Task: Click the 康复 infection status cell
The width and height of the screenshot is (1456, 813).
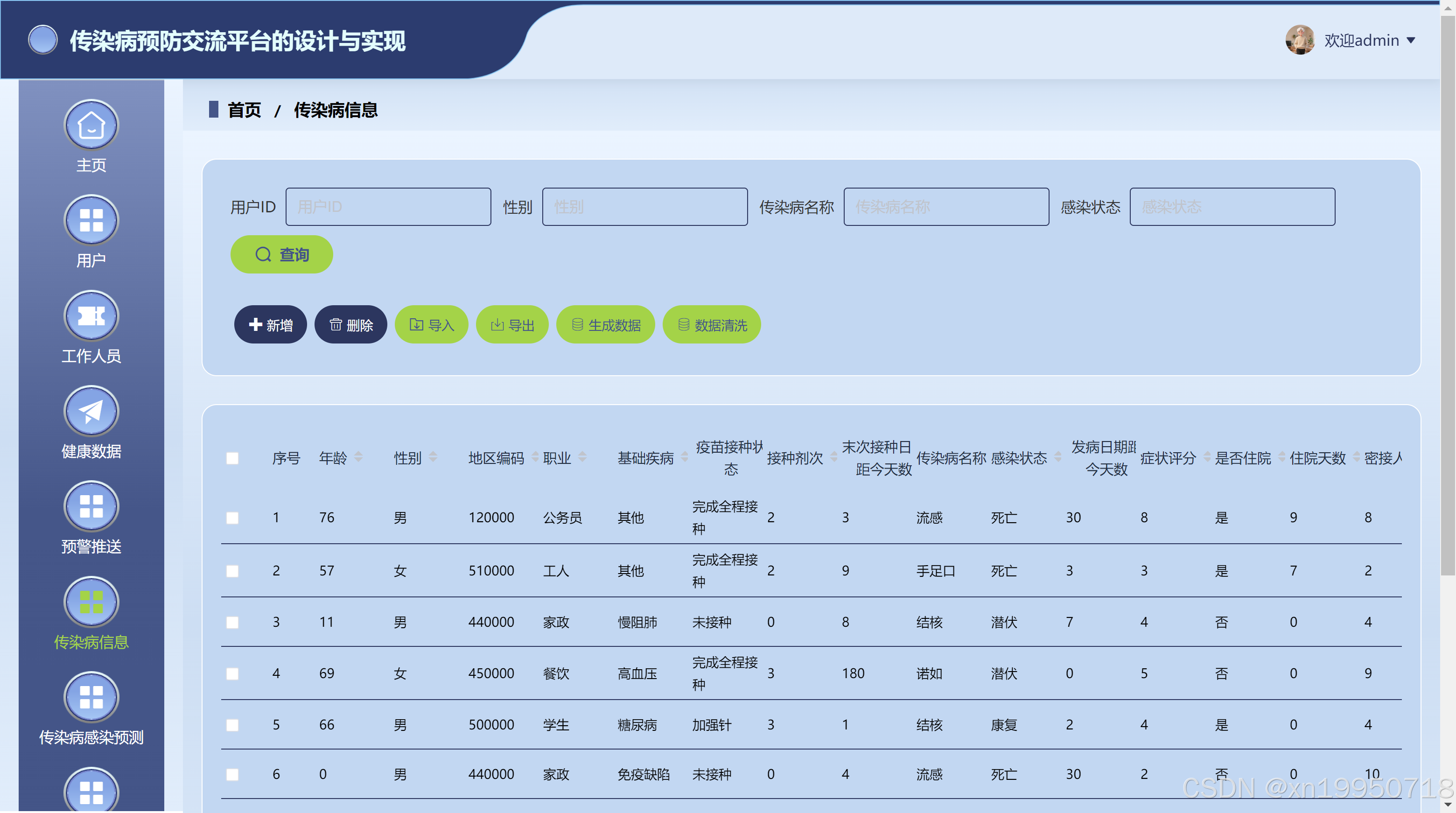Action: (1004, 725)
